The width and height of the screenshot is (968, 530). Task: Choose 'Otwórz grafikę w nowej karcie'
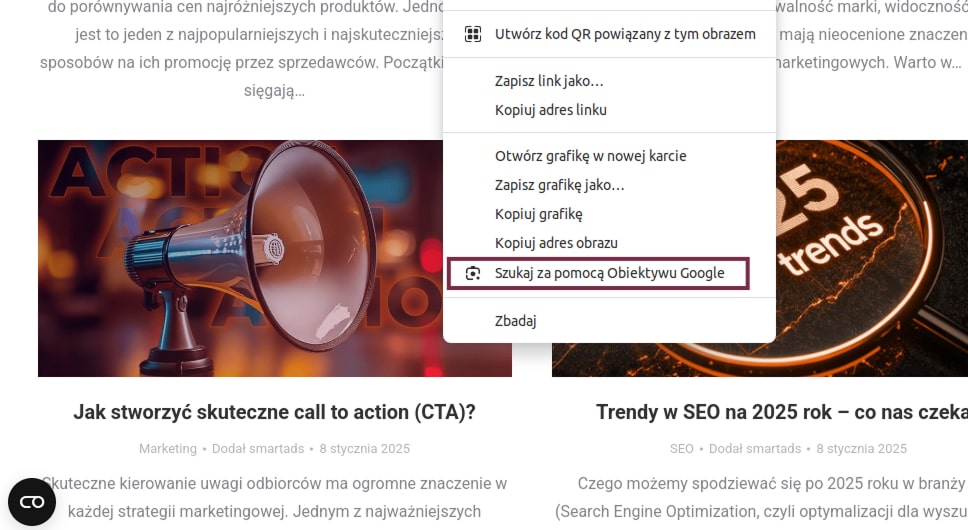click(590, 156)
